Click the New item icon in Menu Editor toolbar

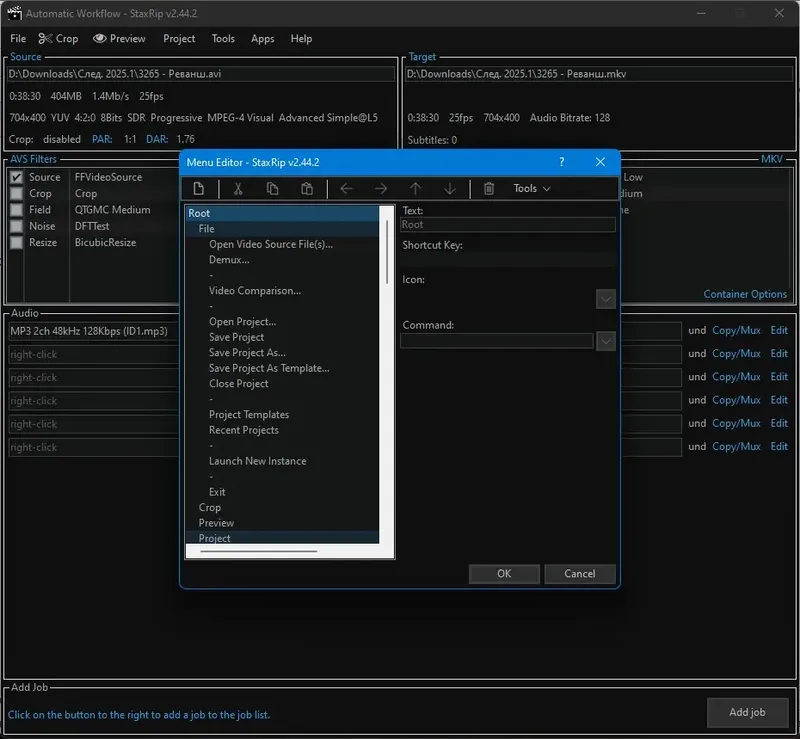tap(199, 189)
